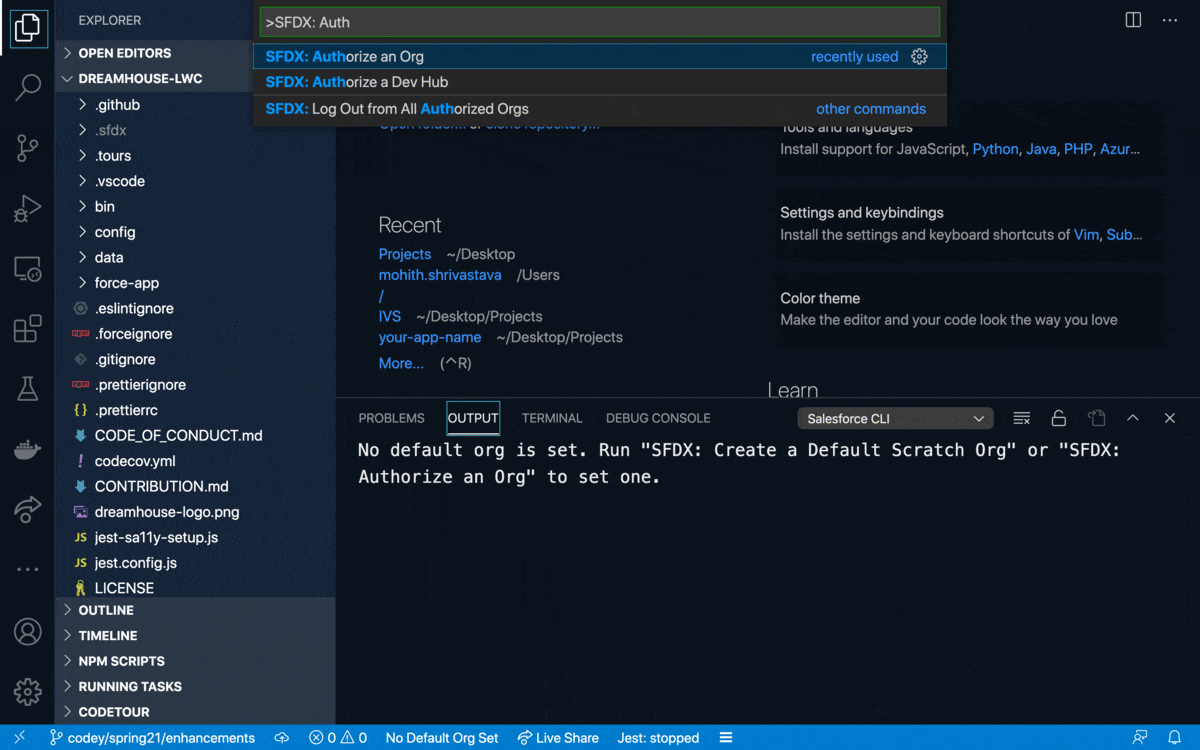The image size is (1200, 750).
Task: Select SFDX: Log Out from All Authorized Orgs
Action: [x=600, y=109]
